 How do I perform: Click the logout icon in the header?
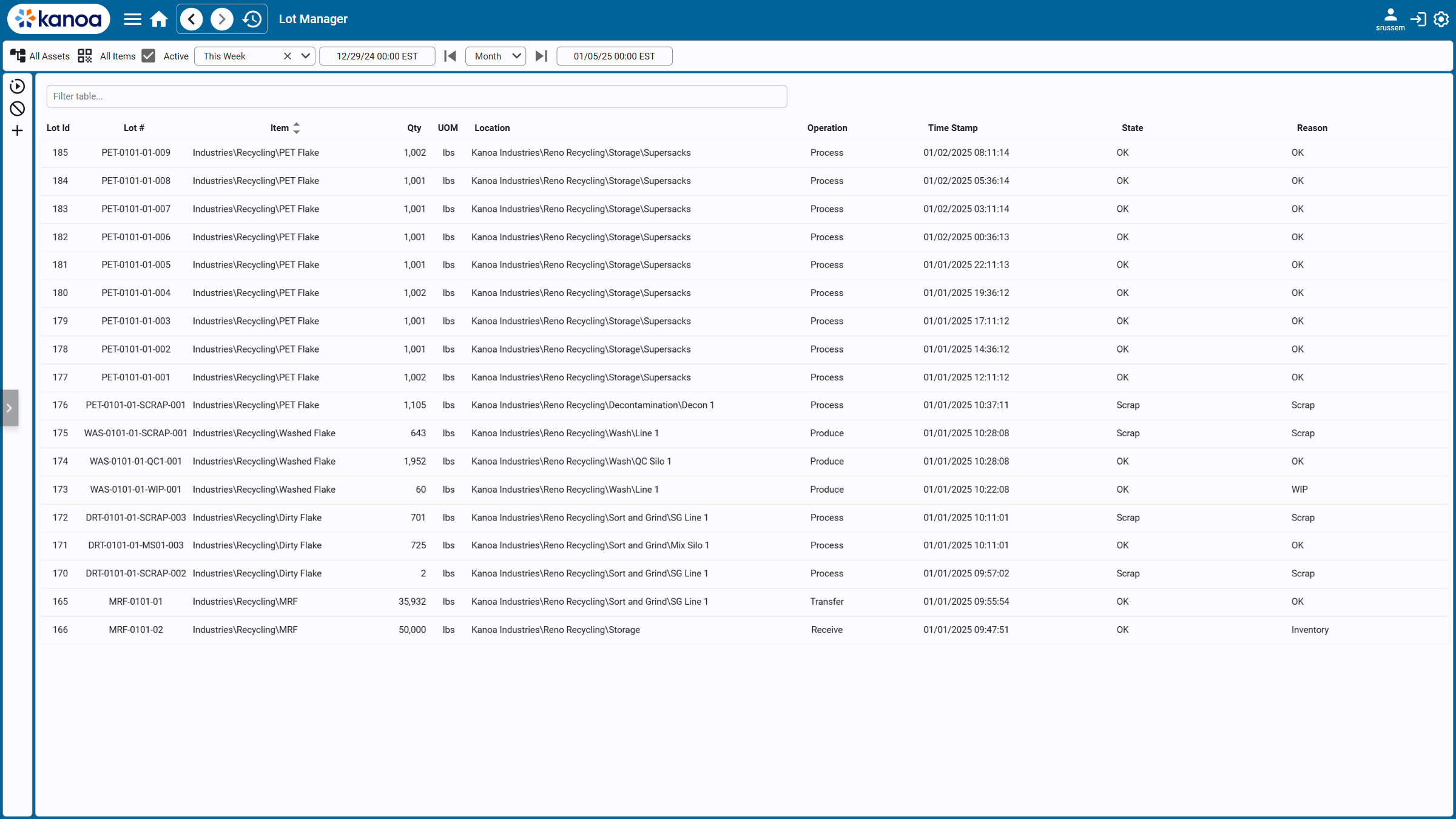(1418, 19)
